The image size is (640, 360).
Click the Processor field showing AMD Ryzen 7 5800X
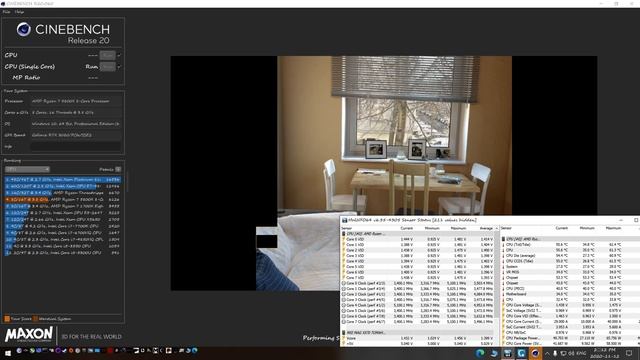[x=76, y=101]
